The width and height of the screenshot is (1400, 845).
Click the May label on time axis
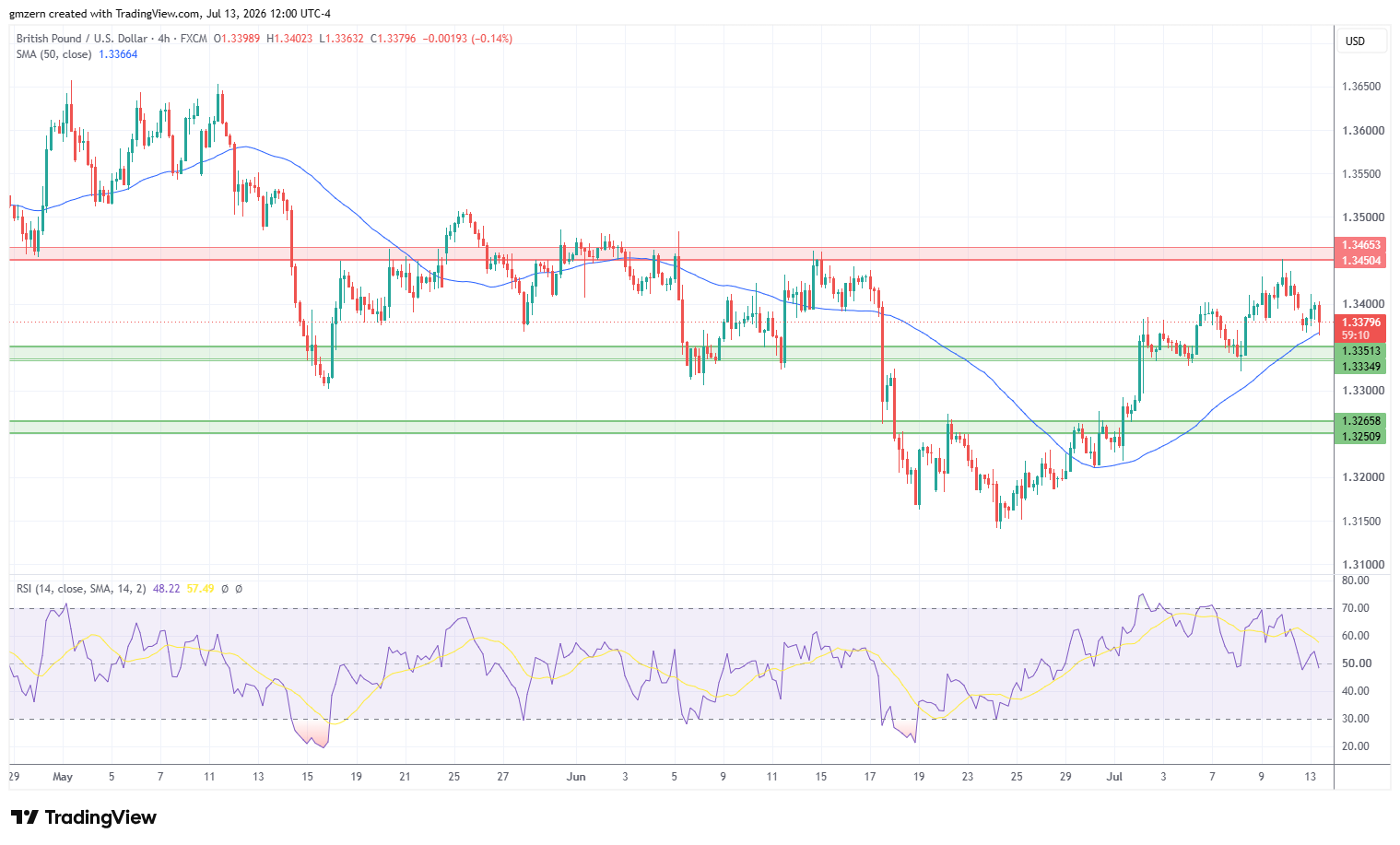click(x=63, y=777)
